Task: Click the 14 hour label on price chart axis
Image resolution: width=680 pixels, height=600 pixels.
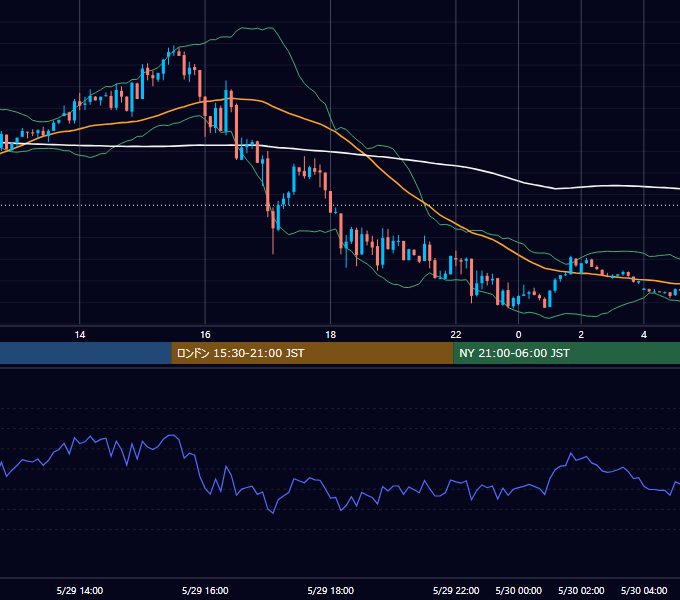Action: pos(80,335)
